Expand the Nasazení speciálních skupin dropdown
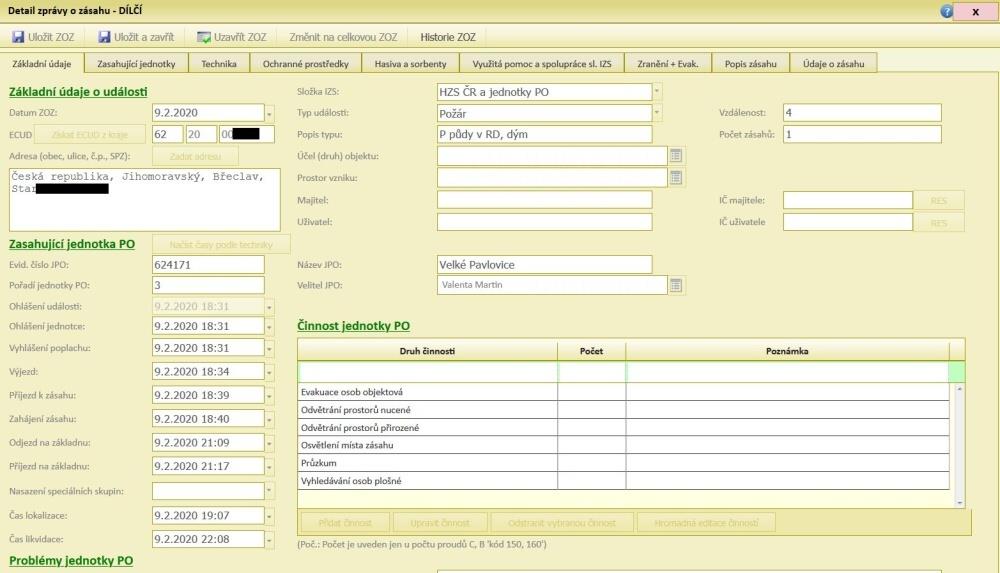This screenshot has width=1000, height=573. (269, 491)
